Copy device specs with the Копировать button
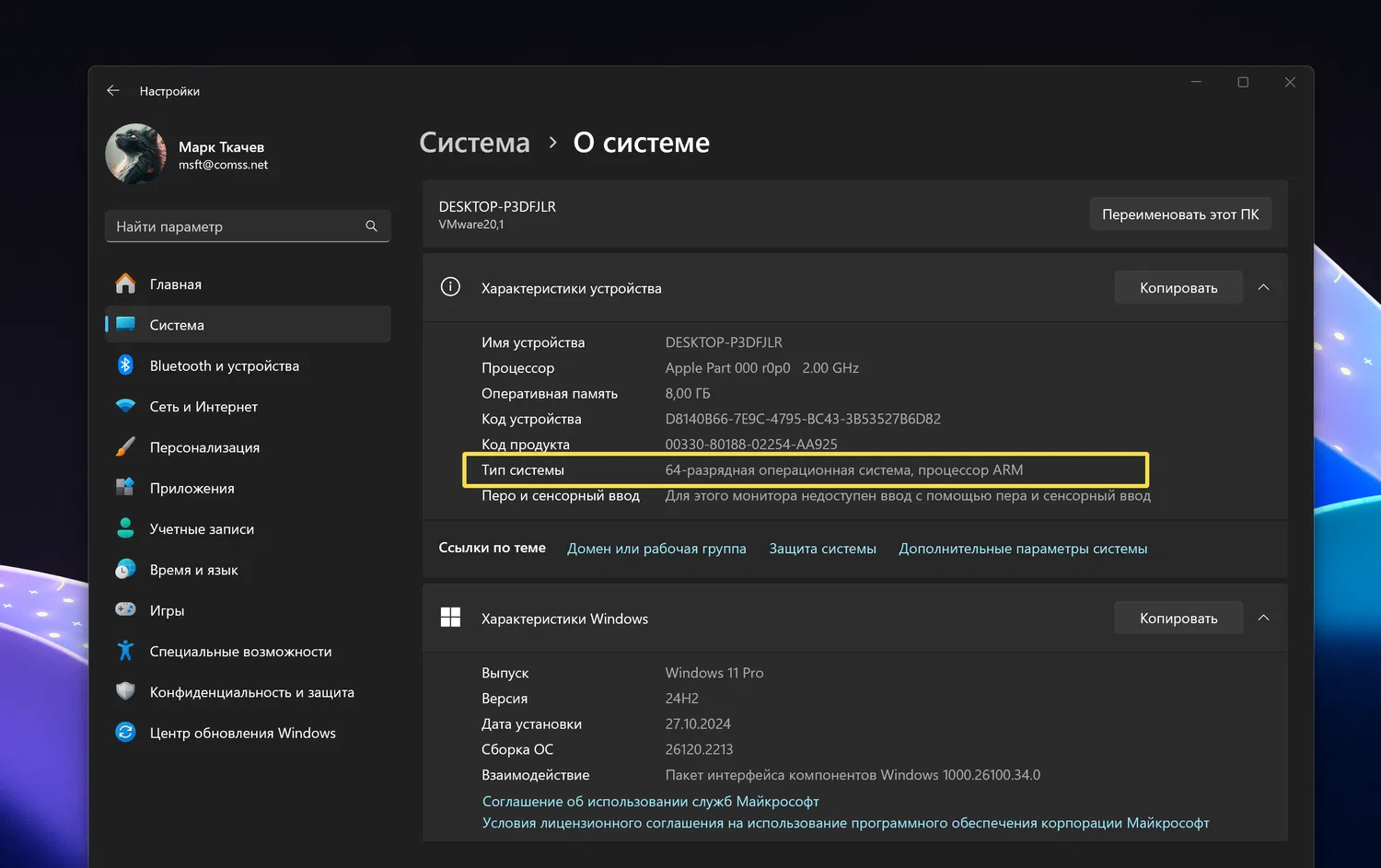 click(1178, 287)
